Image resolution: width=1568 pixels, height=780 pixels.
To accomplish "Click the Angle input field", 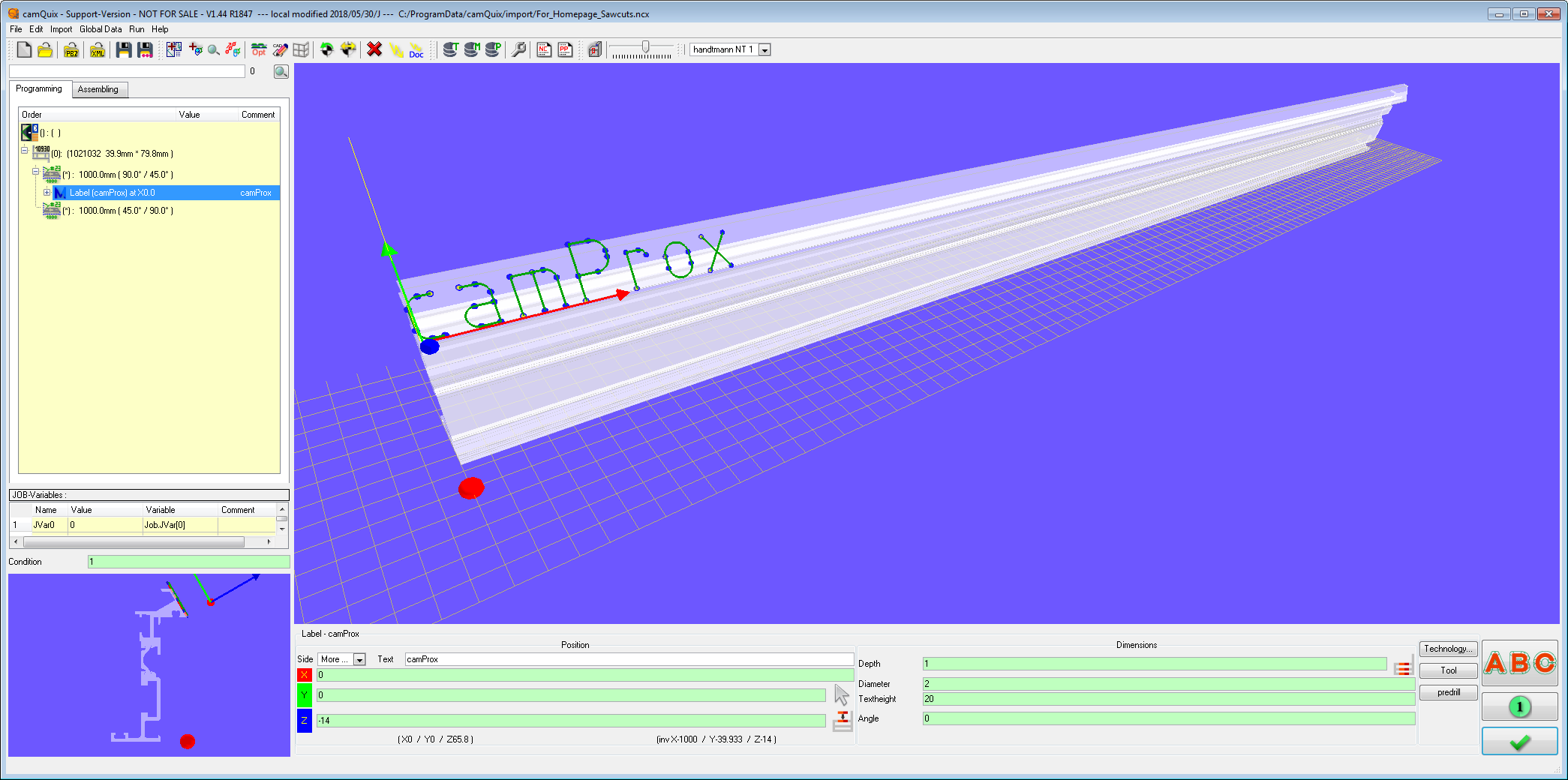I will [x=1169, y=718].
